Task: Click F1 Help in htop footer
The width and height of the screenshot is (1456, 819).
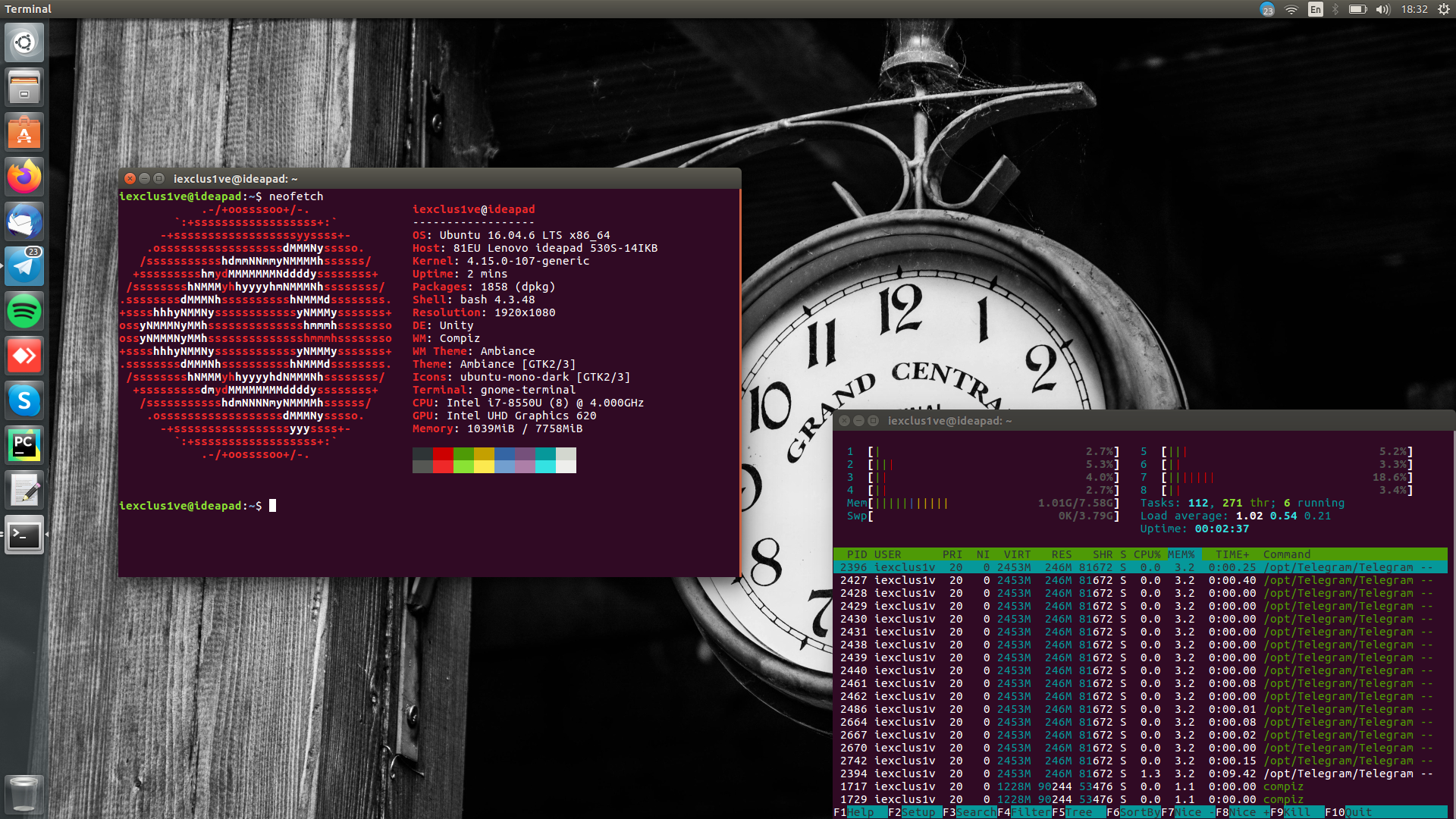Action: [860, 812]
